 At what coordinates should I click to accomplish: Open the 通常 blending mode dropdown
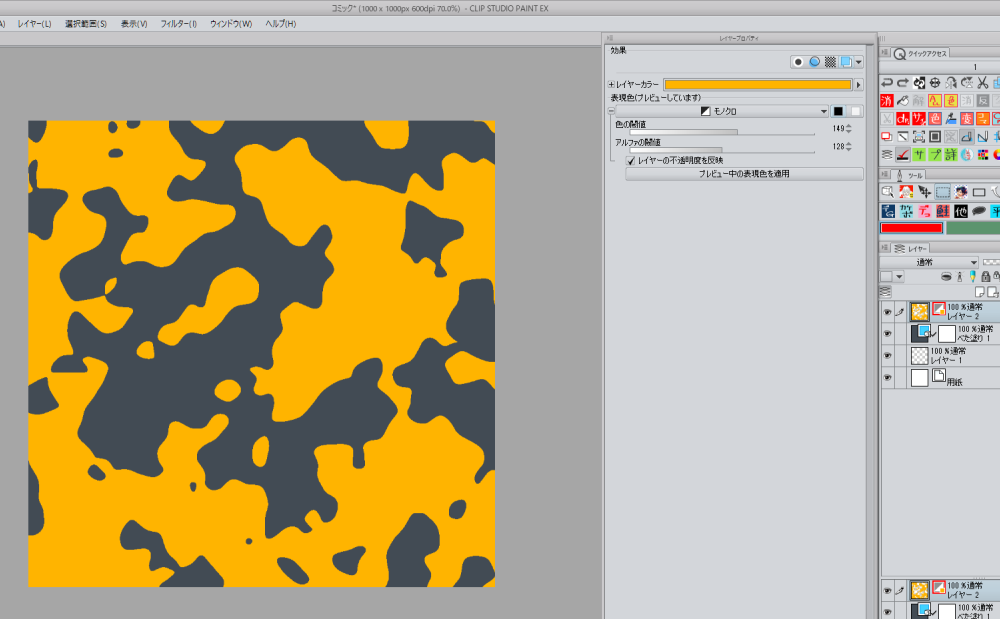(x=929, y=262)
